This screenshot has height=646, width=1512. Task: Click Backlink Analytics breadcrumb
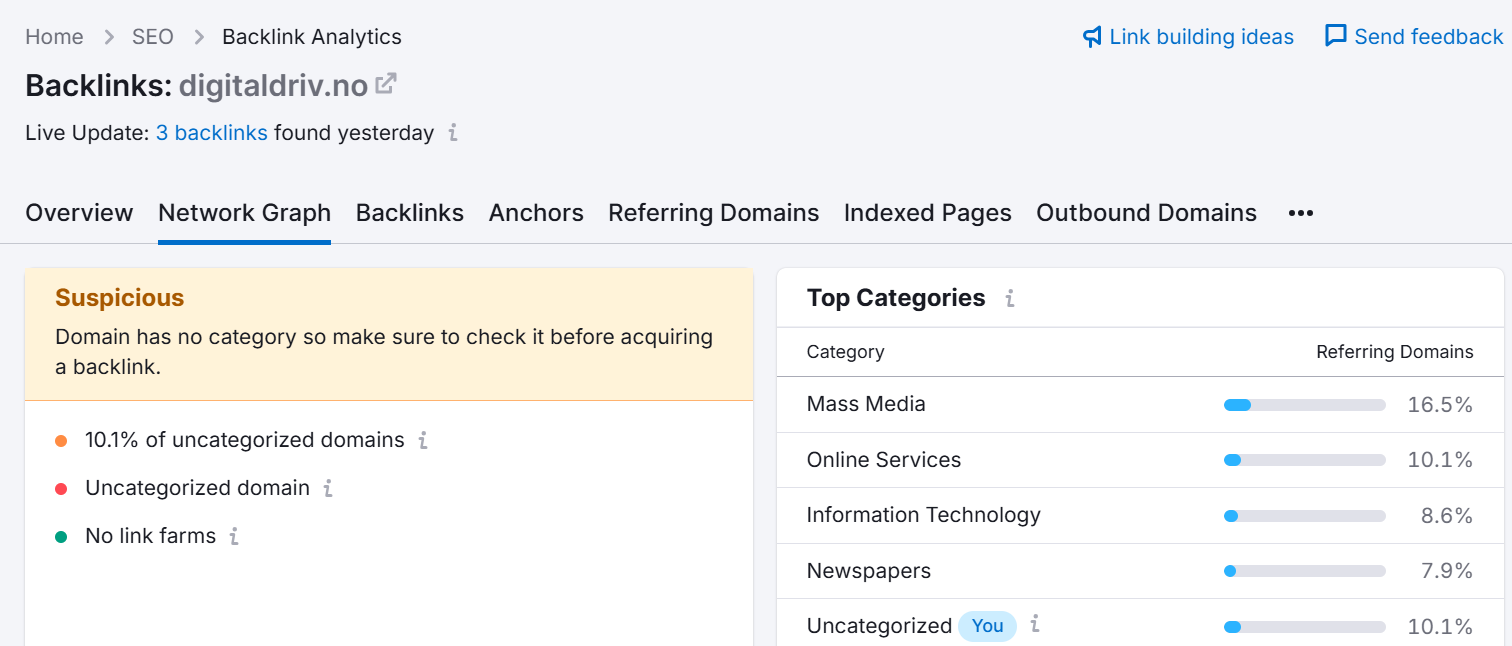click(x=312, y=37)
